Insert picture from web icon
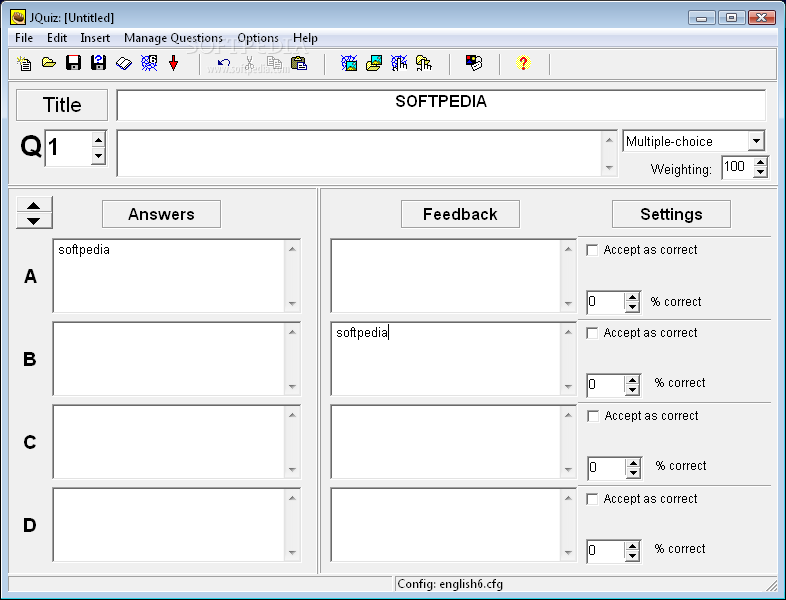786x600 pixels. [x=349, y=63]
